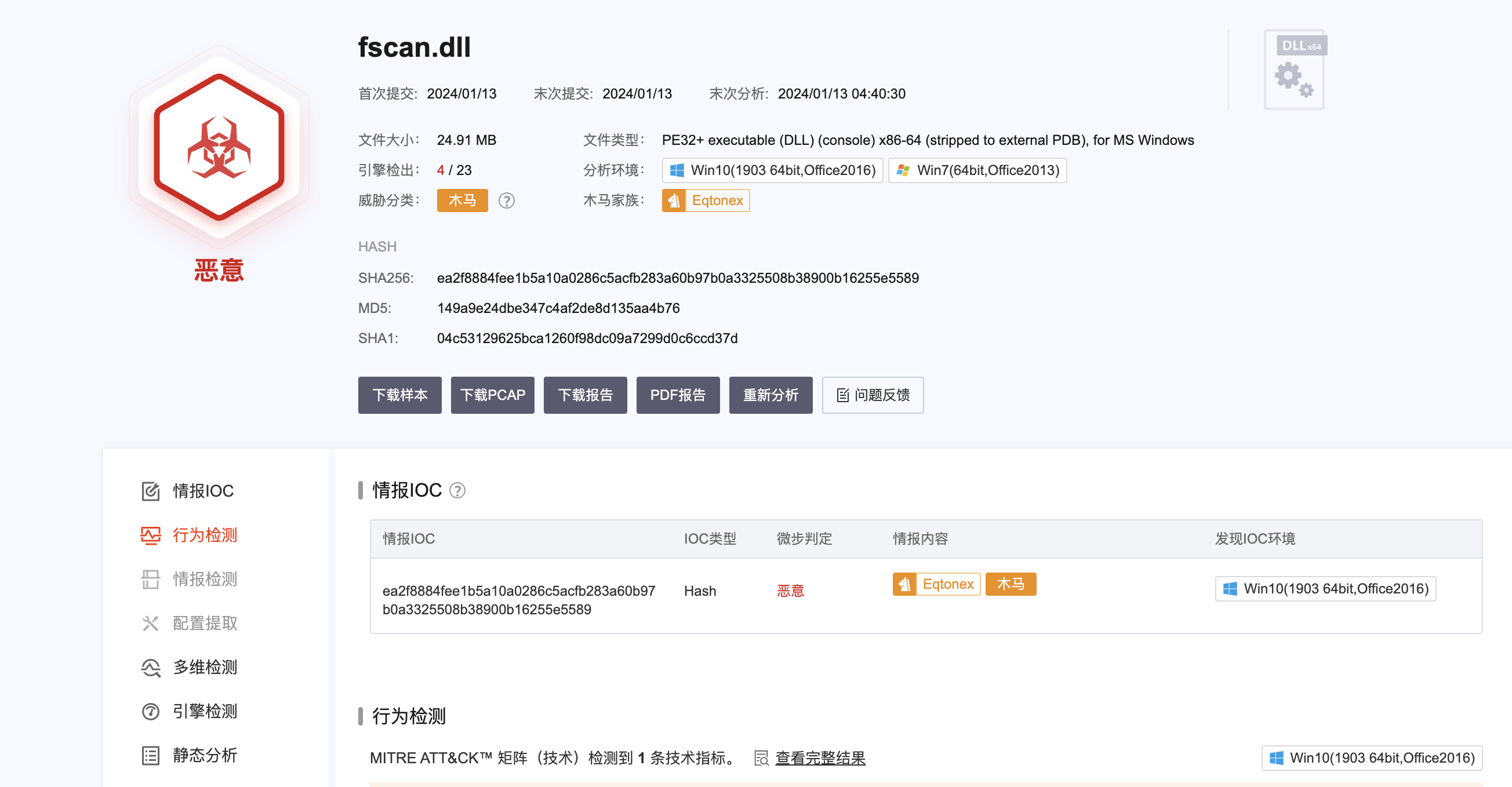Click the 下载样本 button
The height and width of the screenshot is (787, 1512).
pyautogui.click(x=399, y=395)
